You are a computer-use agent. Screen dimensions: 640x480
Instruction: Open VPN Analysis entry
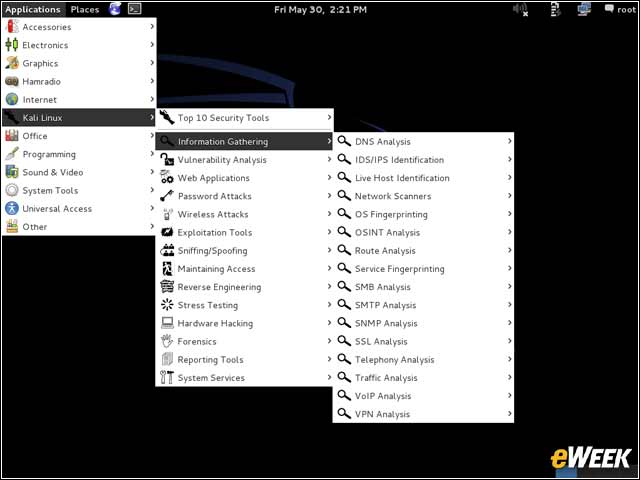pyautogui.click(x=423, y=414)
